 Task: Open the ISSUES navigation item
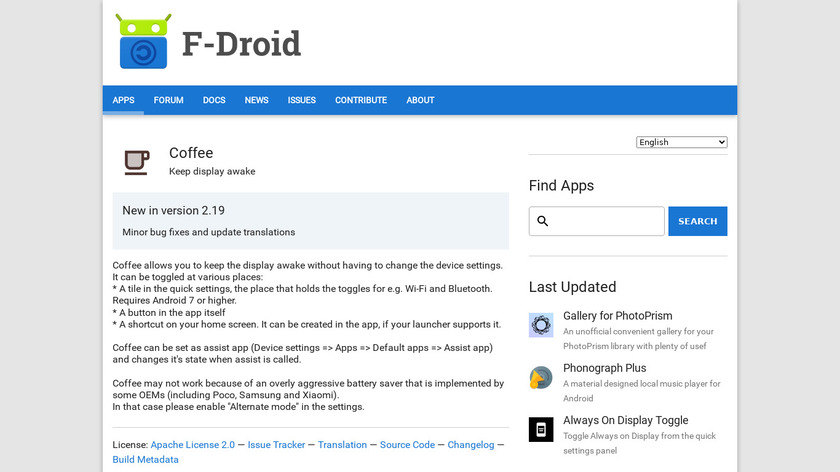(x=302, y=100)
